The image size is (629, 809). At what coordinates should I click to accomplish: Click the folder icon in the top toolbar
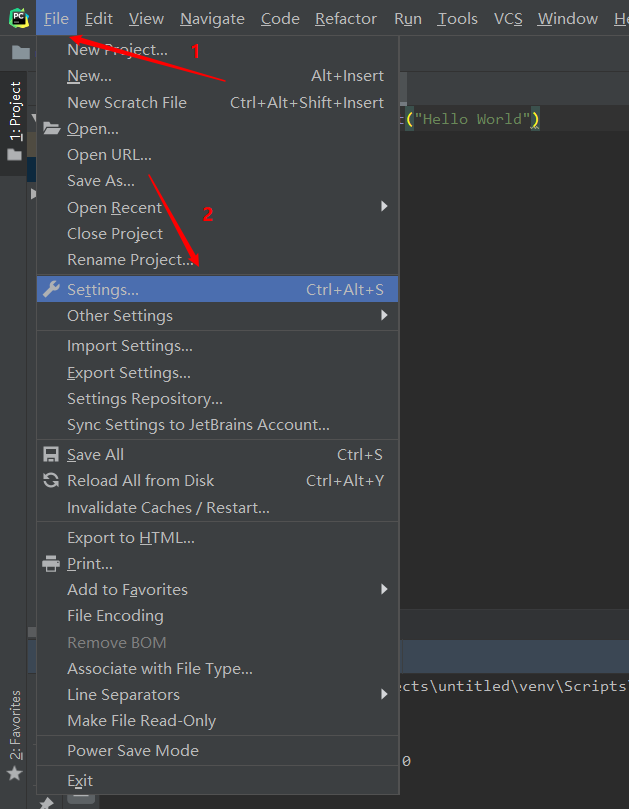click(x=21, y=52)
